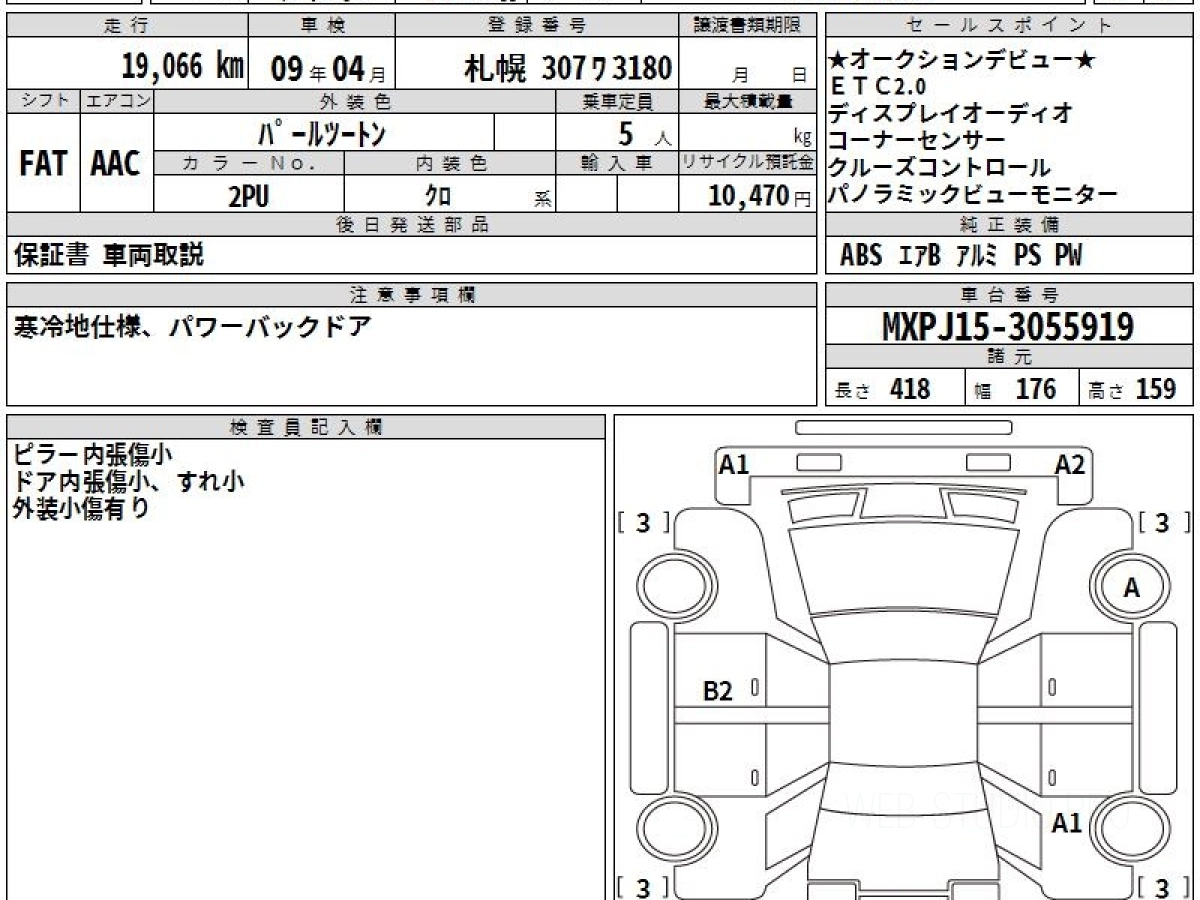Image resolution: width=1200 pixels, height=900 pixels.
Task: Click the A2 damage mark on diagram
Action: 1070,464
